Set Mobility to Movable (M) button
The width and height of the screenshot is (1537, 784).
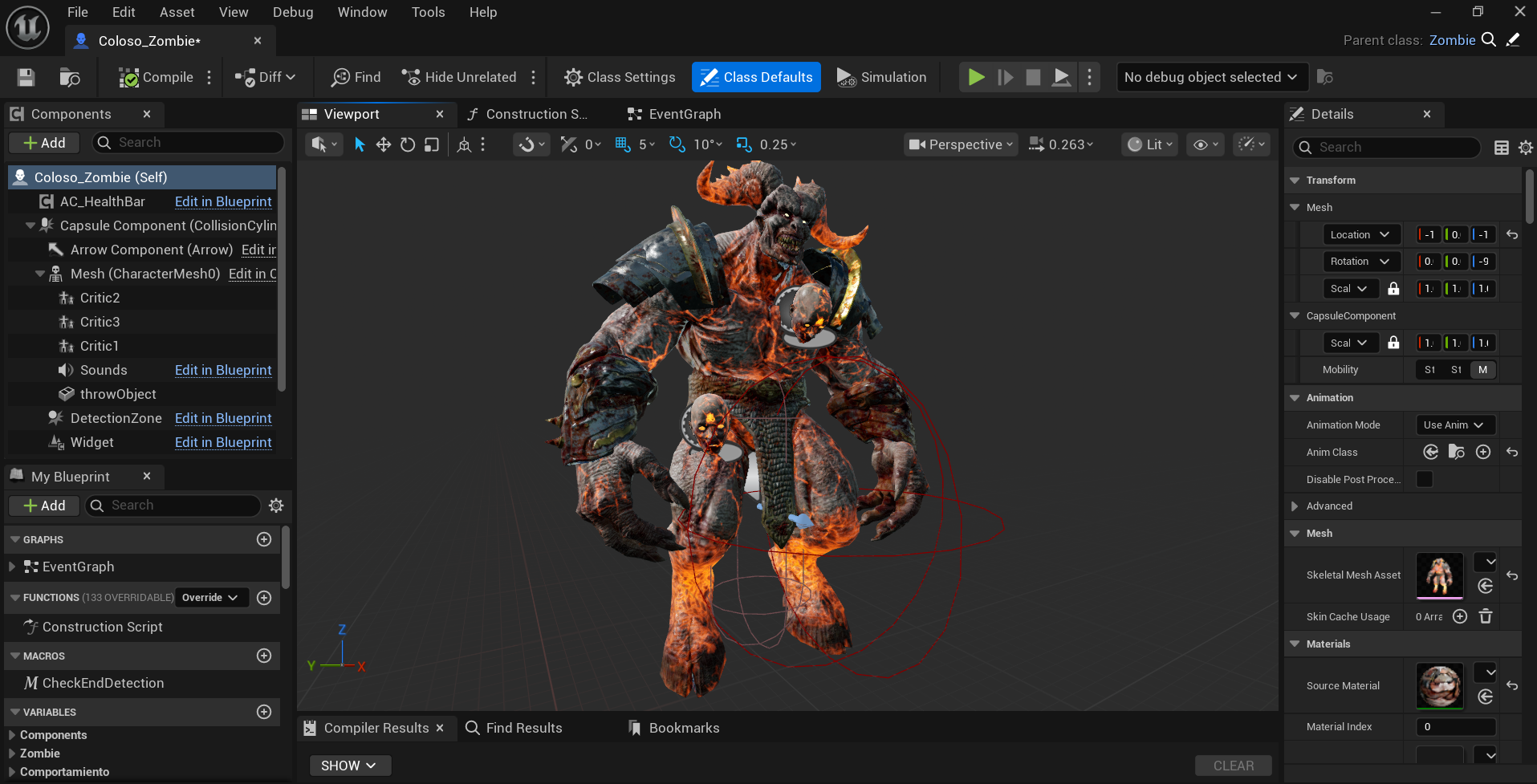1483,370
